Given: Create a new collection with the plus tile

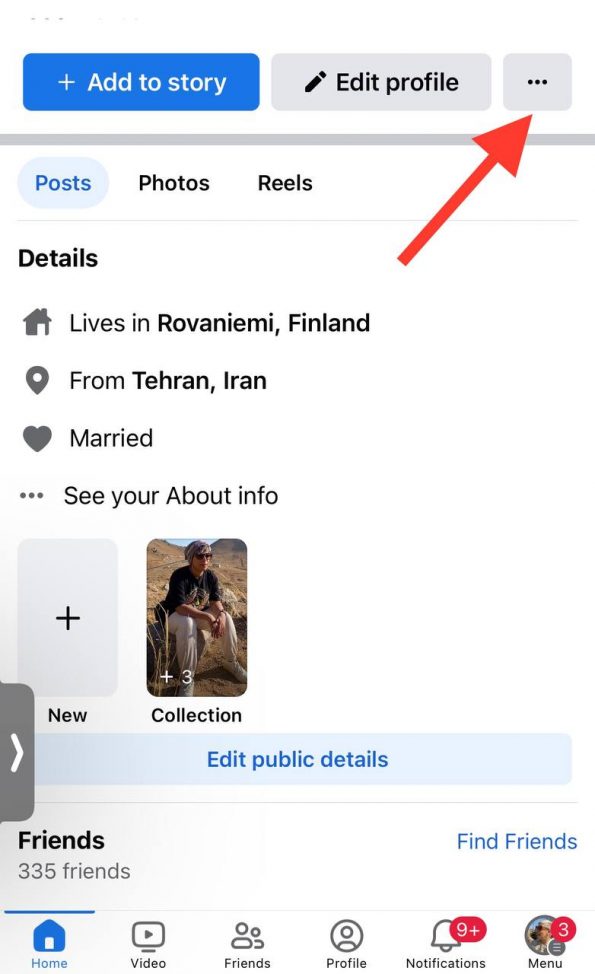Looking at the screenshot, I should (67, 617).
